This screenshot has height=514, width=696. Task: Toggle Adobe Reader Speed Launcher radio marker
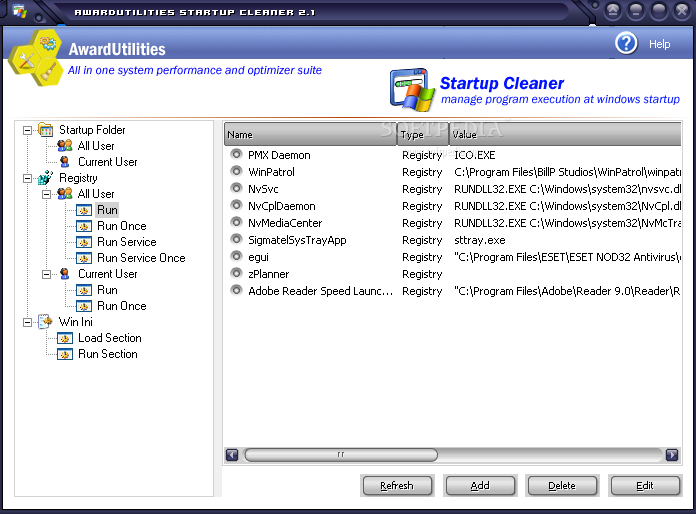click(236, 290)
